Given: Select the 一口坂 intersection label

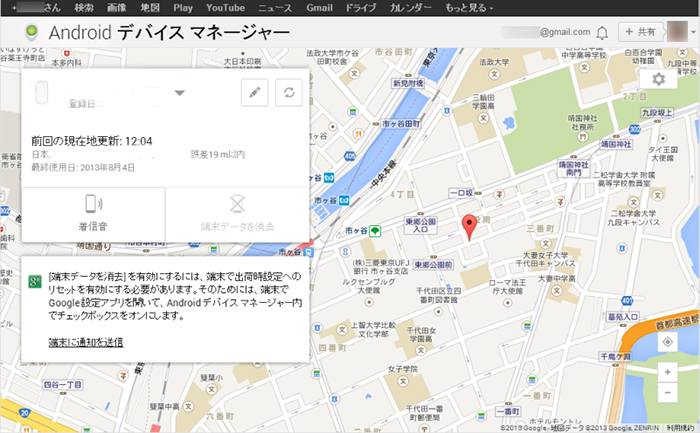Looking at the screenshot, I should [x=462, y=193].
